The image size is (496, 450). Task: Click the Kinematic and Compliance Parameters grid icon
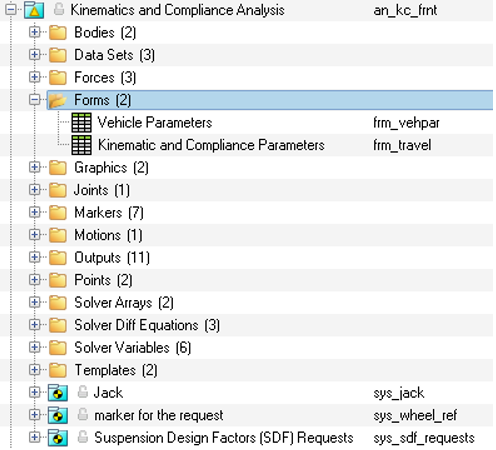tap(82, 145)
